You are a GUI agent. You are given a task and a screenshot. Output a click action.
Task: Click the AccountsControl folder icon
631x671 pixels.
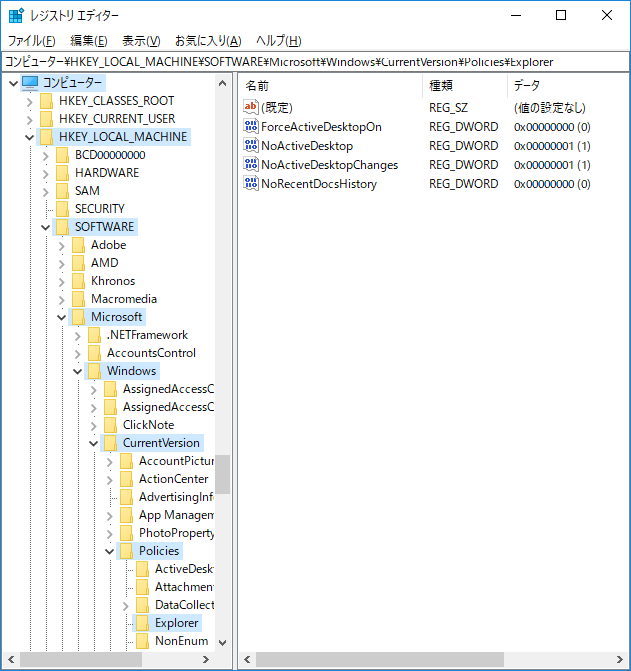point(94,353)
